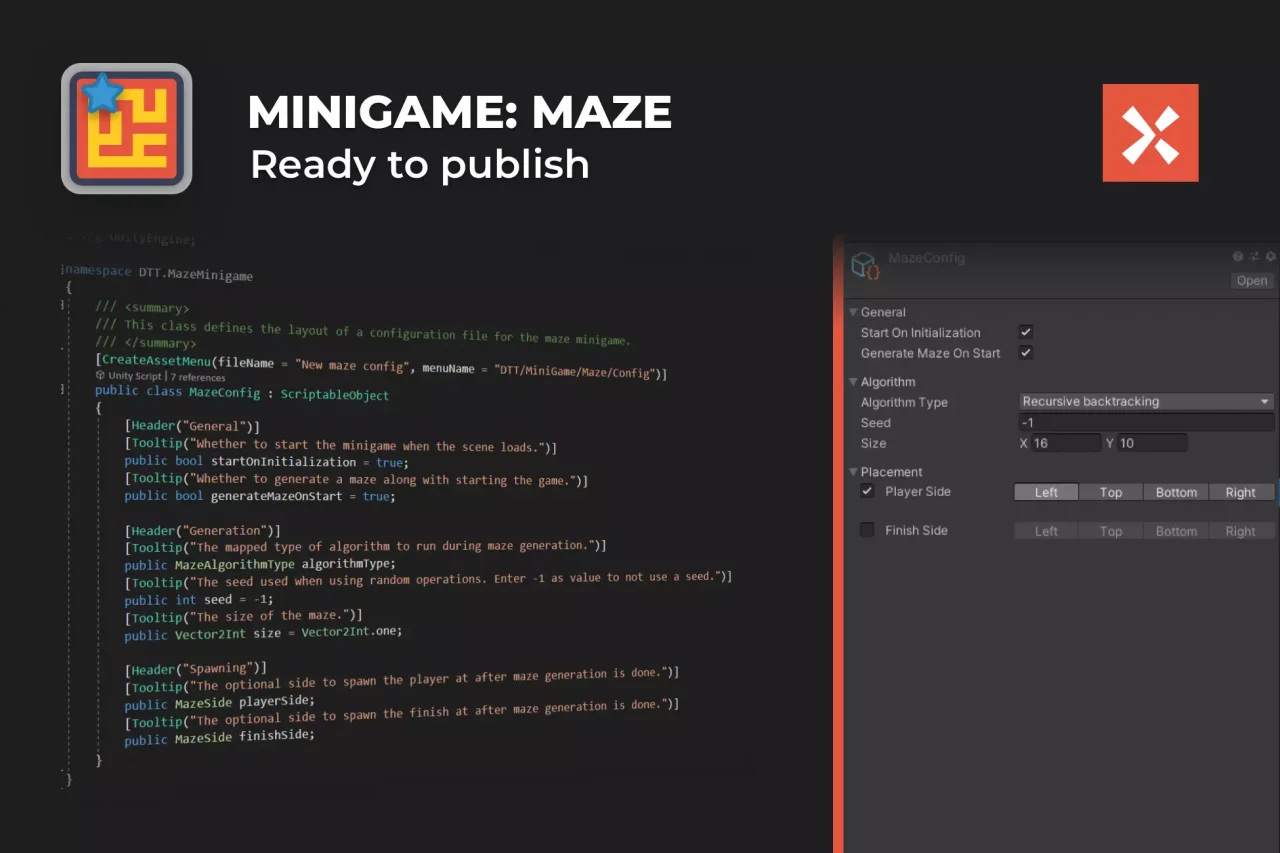
Task: Click the Size X value field
Action: pos(1066,443)
